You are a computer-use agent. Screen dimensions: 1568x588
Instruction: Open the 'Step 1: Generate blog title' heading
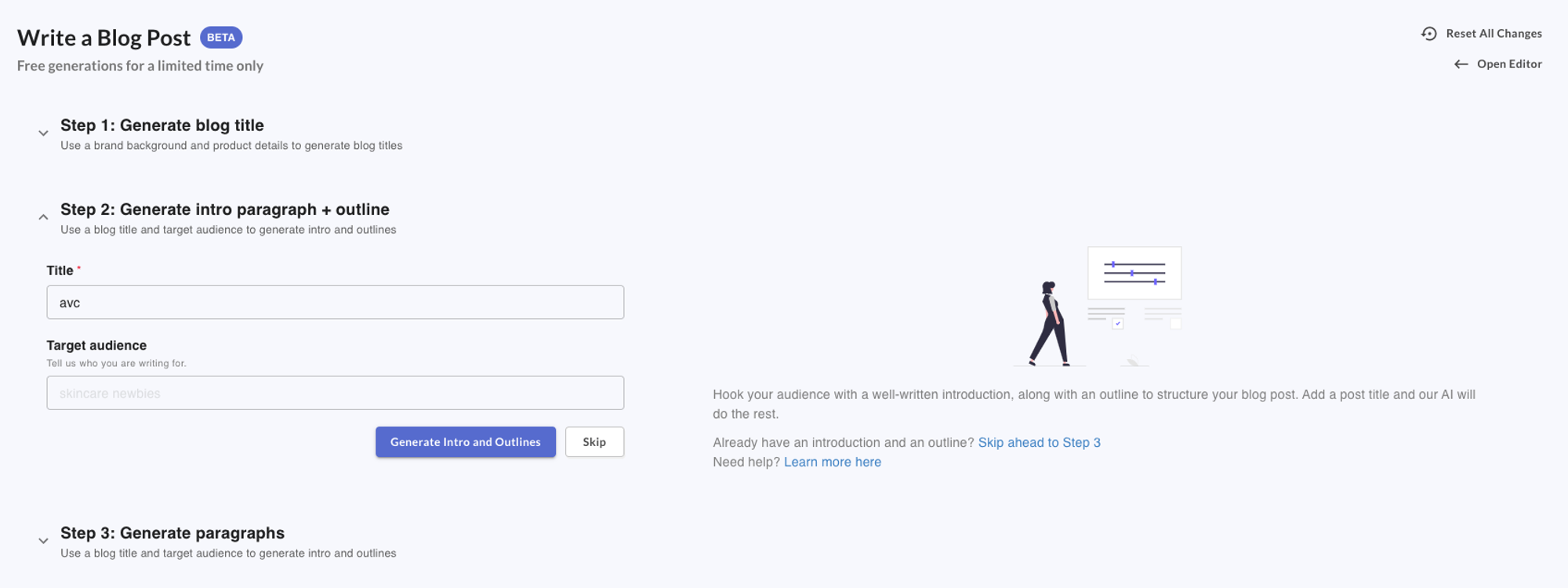click(x=162, y=125)
